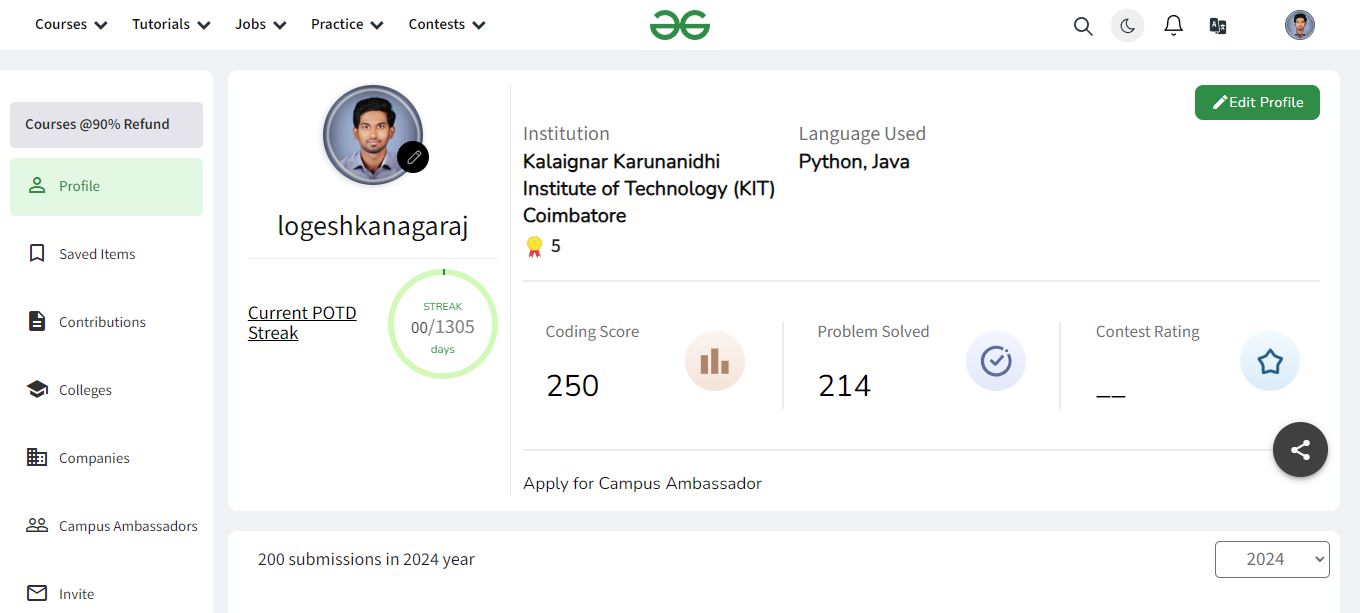Image resolution: width=1360 pixels, height=613 pixels.
Task: Open the notifications bell
Action: coord(1174,26)
